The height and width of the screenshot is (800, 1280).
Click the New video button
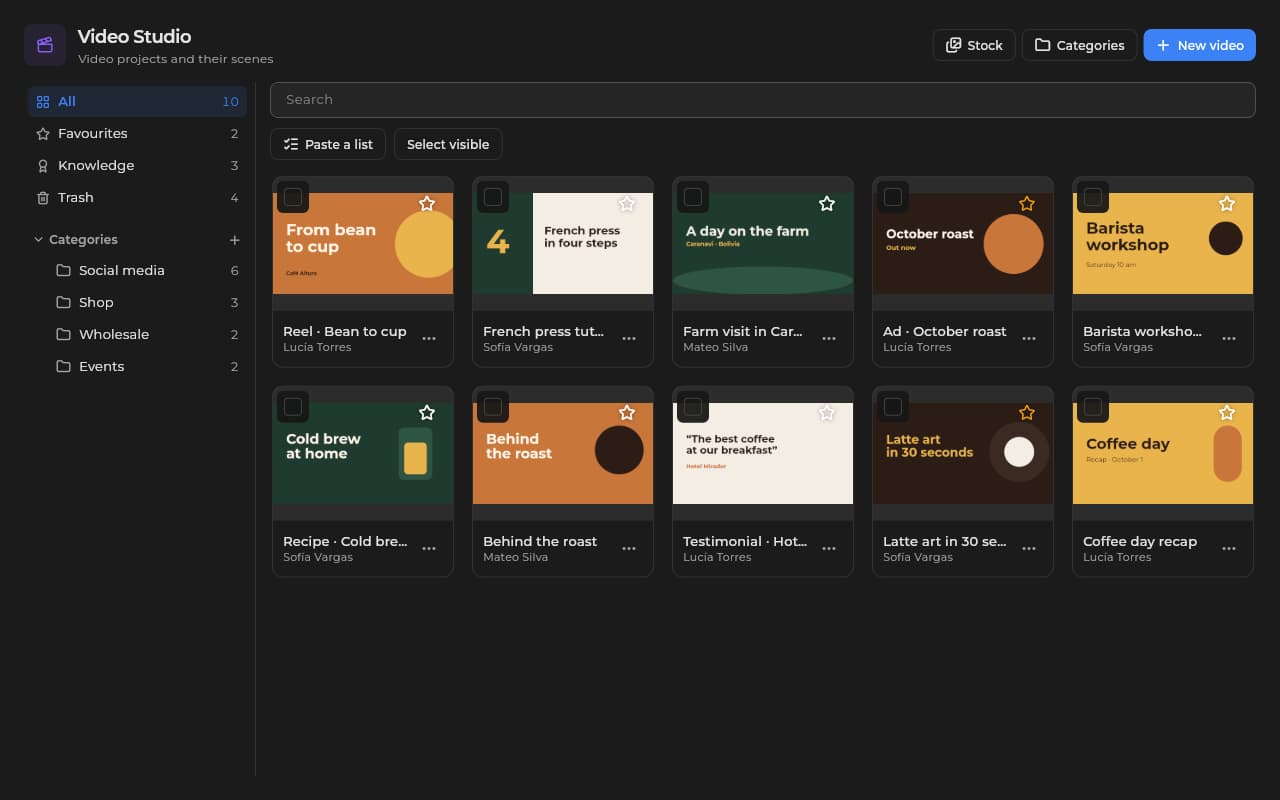pos(1199,45)
